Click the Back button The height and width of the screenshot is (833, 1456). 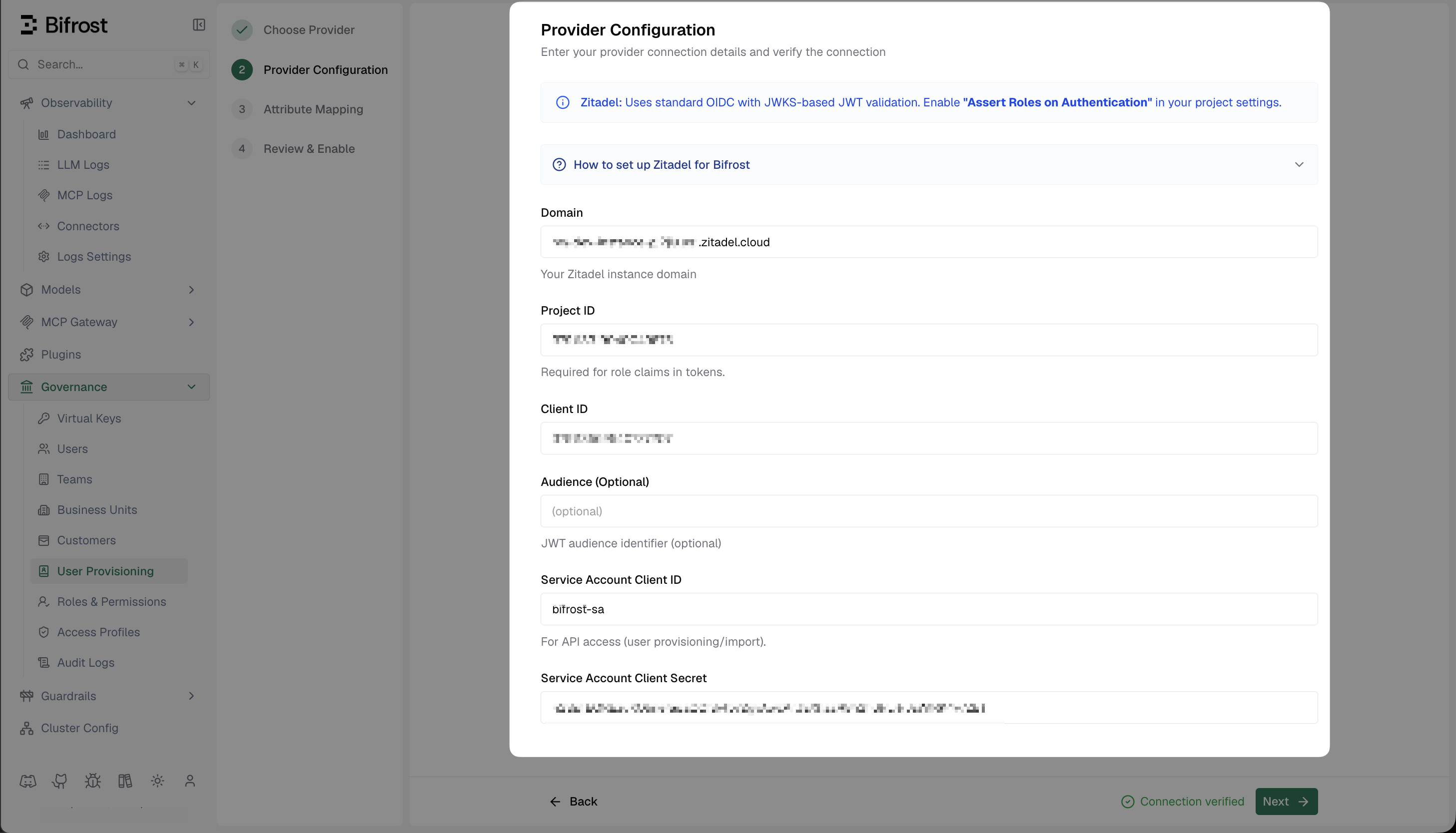tap(574, 802)
